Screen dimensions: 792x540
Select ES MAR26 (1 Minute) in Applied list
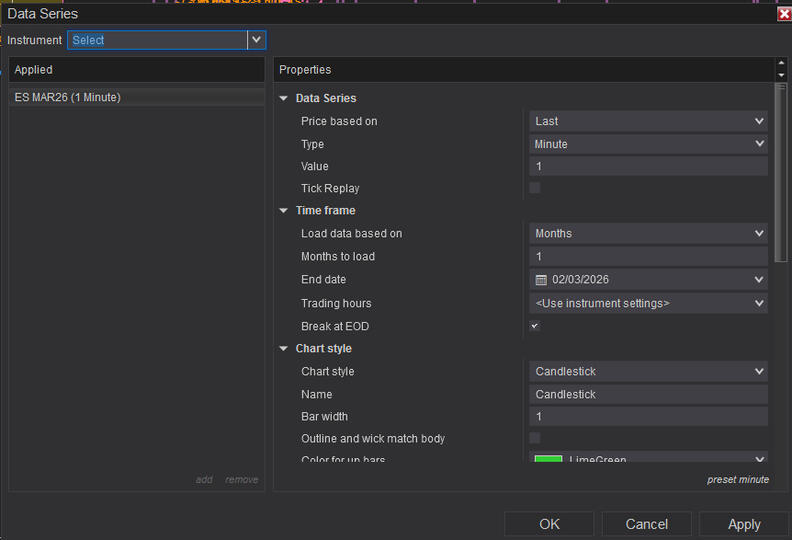tap(68, 97)
